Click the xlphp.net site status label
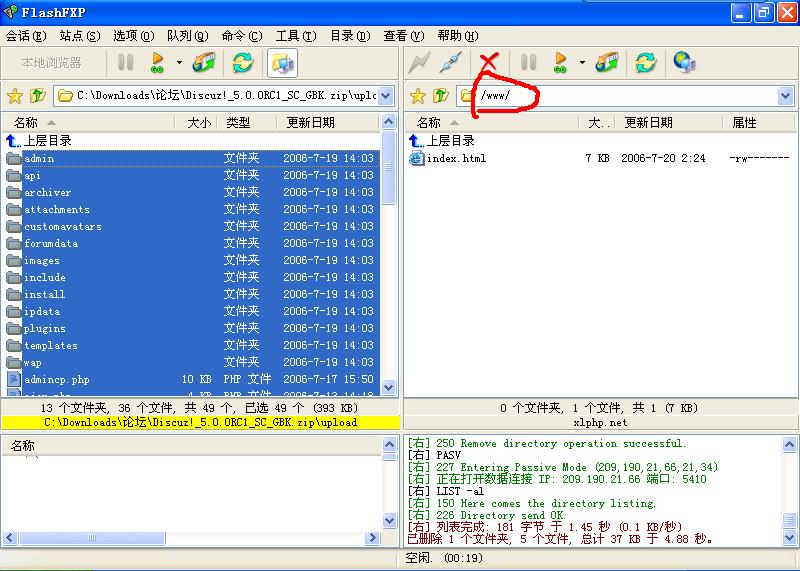 (600, 423)
